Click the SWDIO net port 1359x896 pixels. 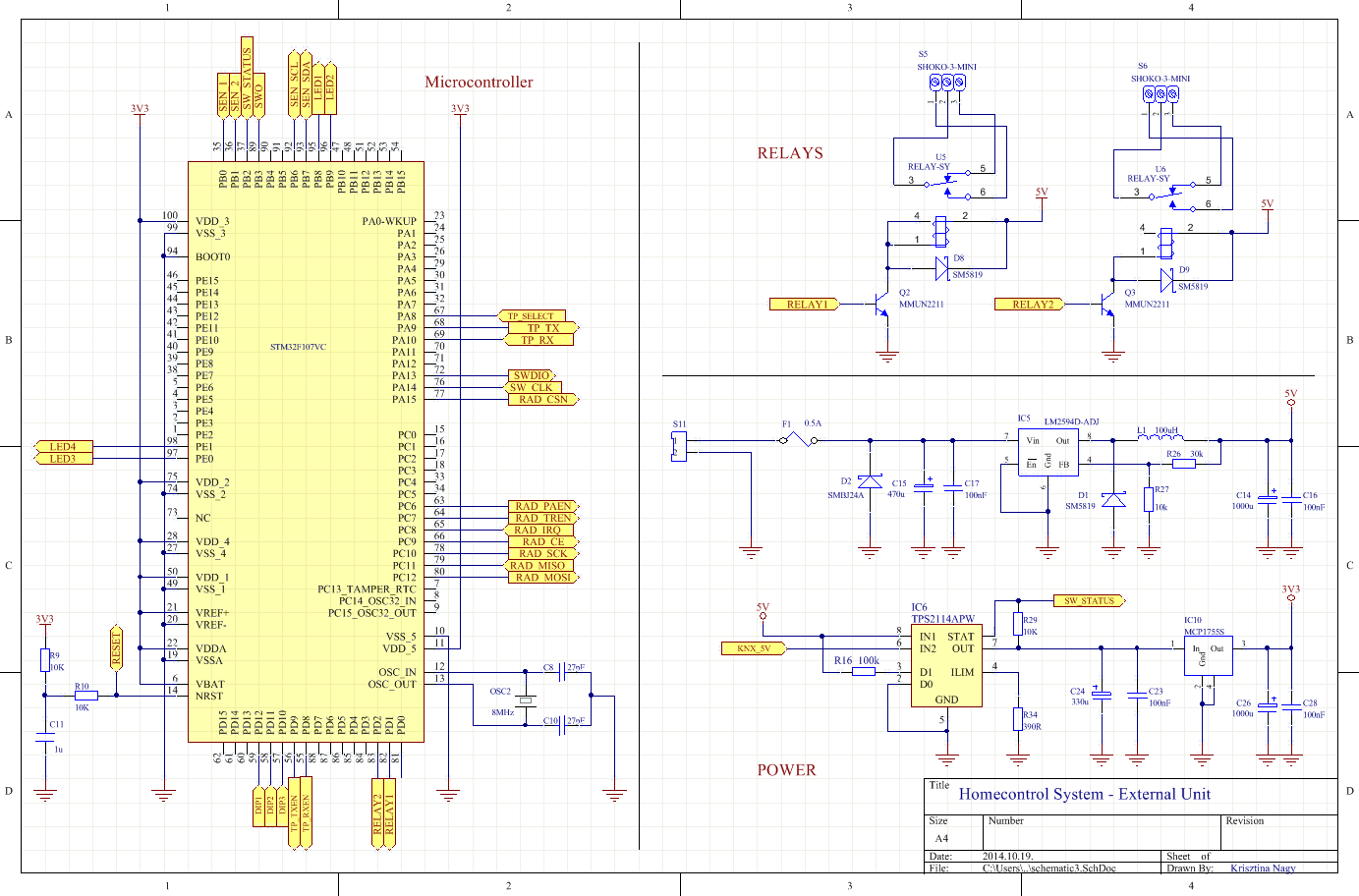click(533, 375)
